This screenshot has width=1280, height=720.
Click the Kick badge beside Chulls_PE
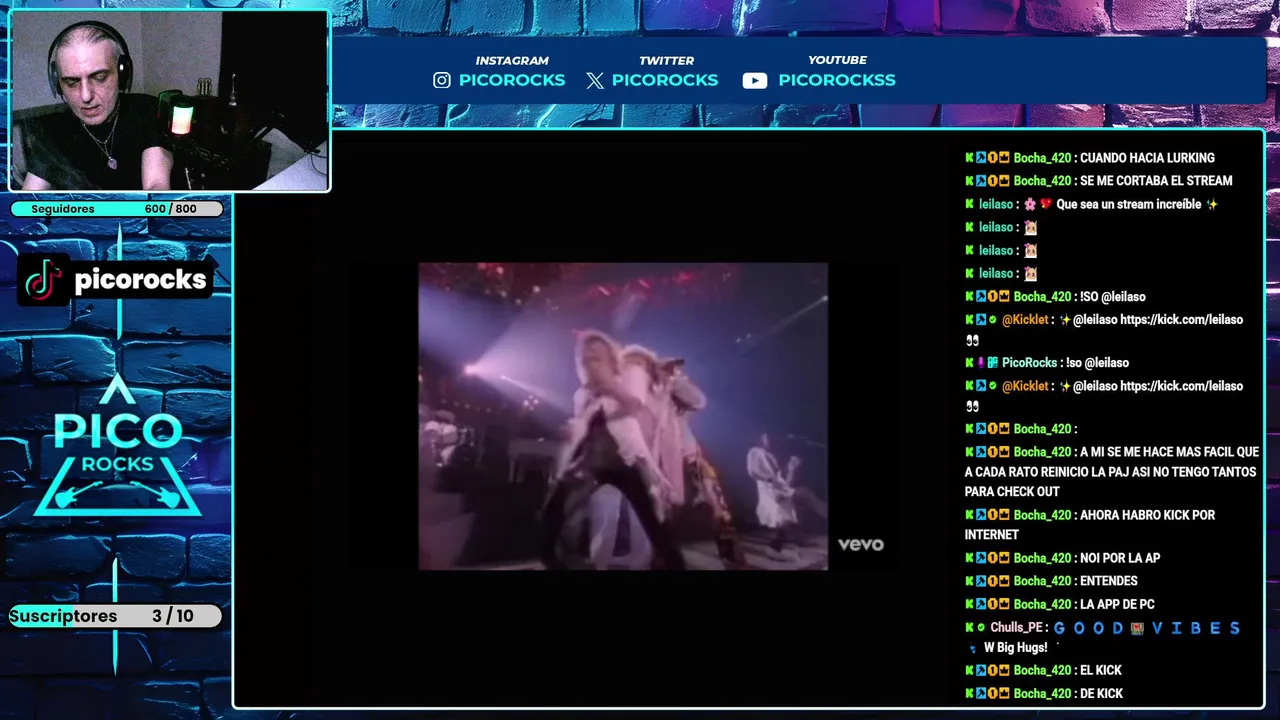tap(969, 627)
